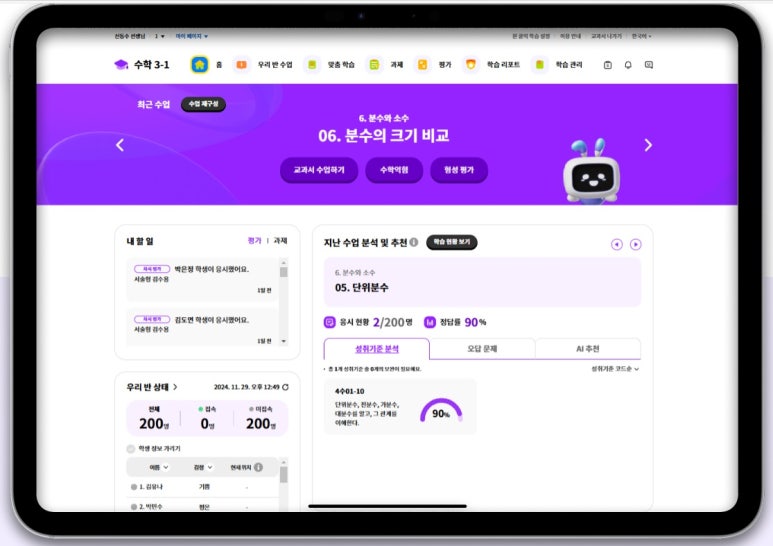773x546 pixels.
Task: Toggle 학생 정보 가리기 option
Action: coord(132,449)
